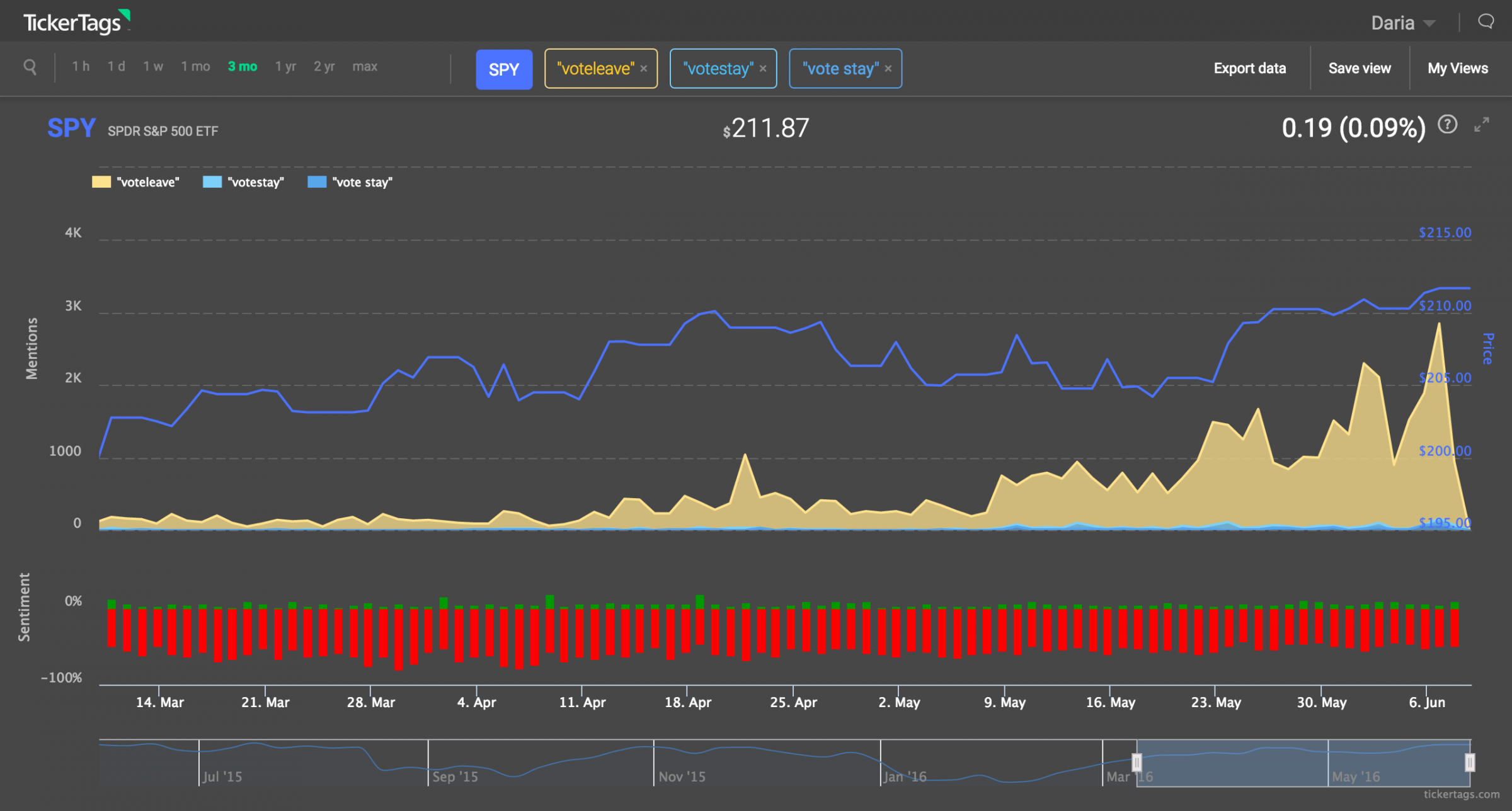Remove the "voteleave" tag
This screenshot has width=1512, height=811.
pos(643,69)
